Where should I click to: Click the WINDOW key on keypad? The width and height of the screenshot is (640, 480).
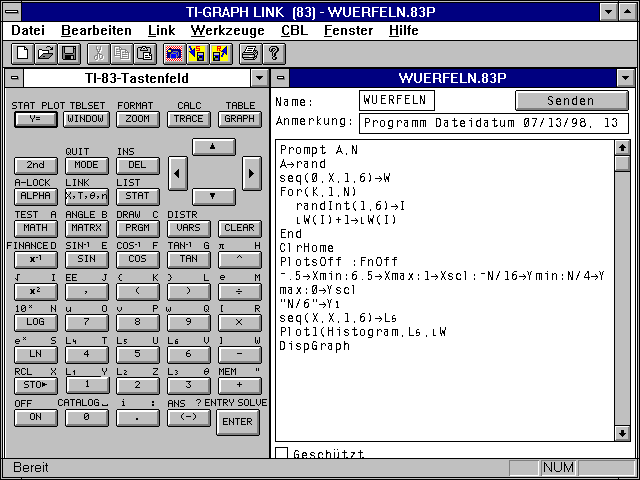87,119
